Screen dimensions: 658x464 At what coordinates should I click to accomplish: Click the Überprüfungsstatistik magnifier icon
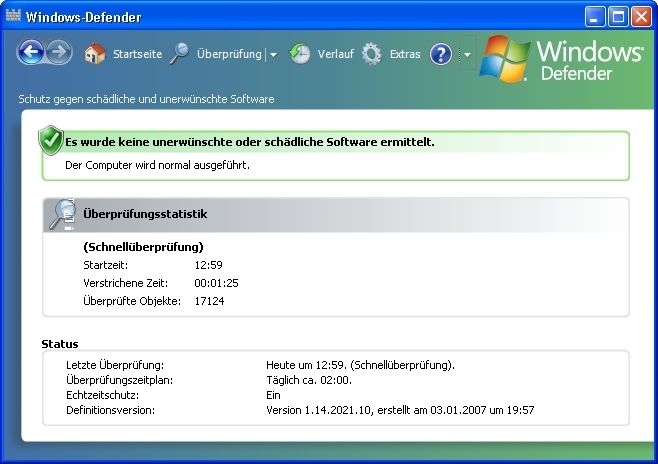tap(63, 214)
